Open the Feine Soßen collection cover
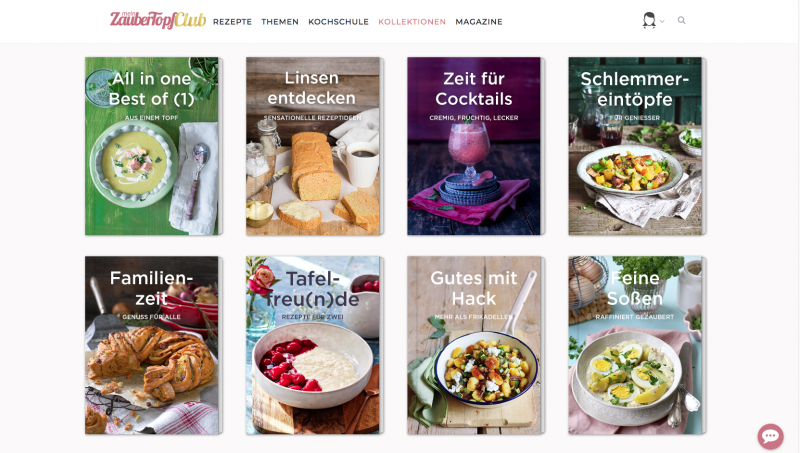The image size is (800, 453). pyautogui.click(x=637, y=345)
